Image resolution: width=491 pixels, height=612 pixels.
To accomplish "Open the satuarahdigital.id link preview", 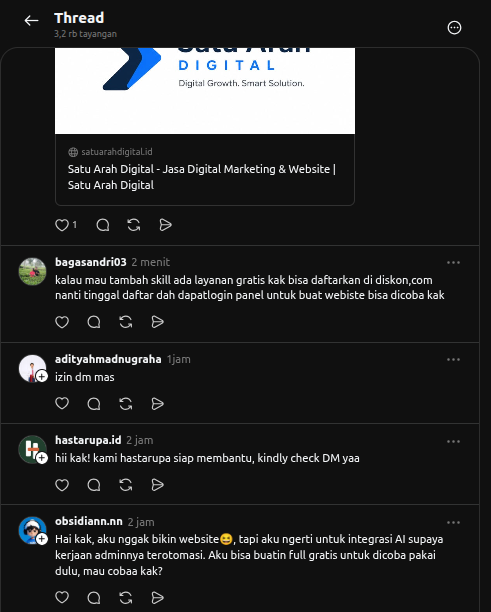I will (205, 169).
